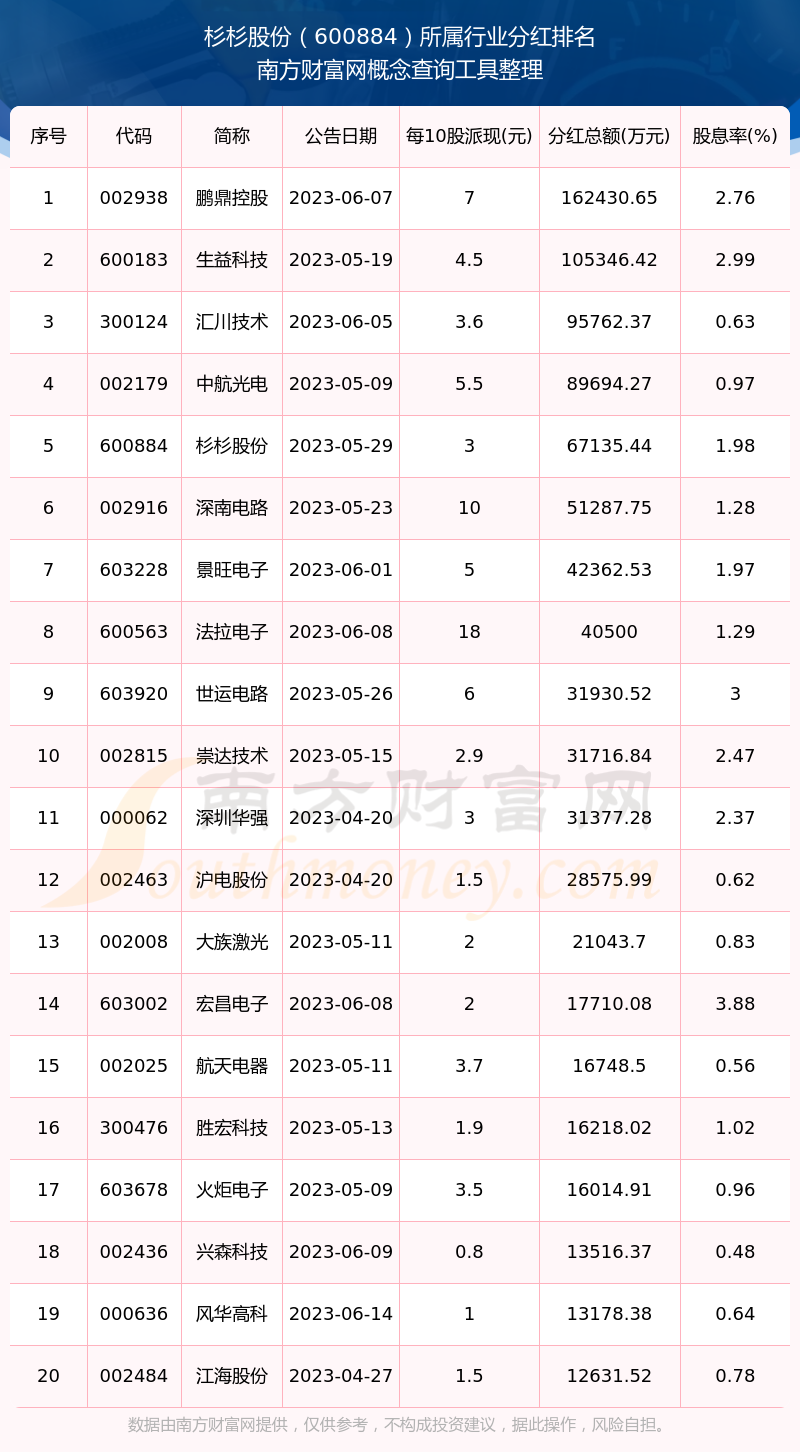Click dividend total 89694.27
The width and height of the screenshot is (800, 1452).
pyautogui.click(x=609, y=384)
